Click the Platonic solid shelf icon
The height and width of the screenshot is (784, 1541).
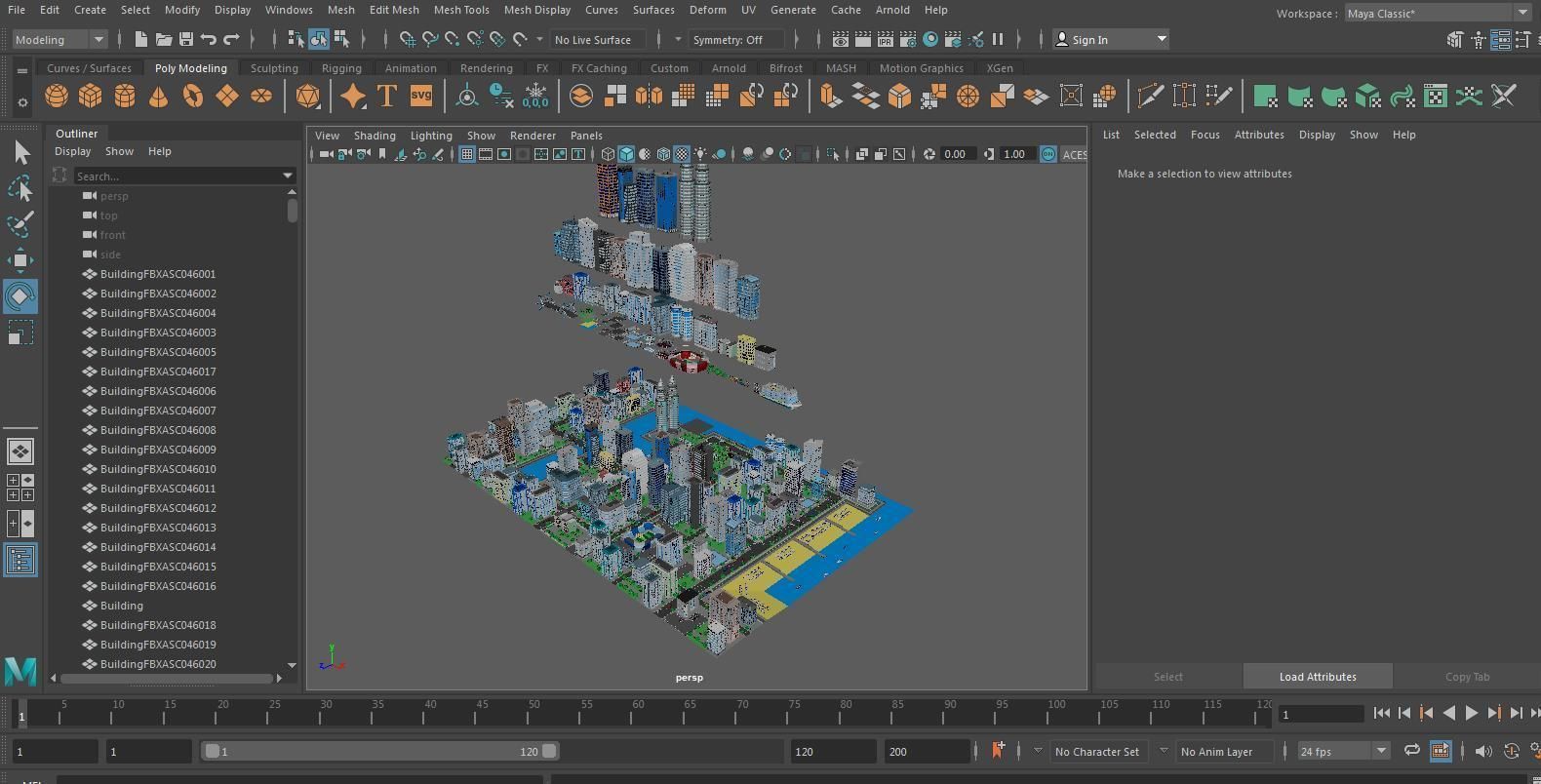tap(307, 96)
